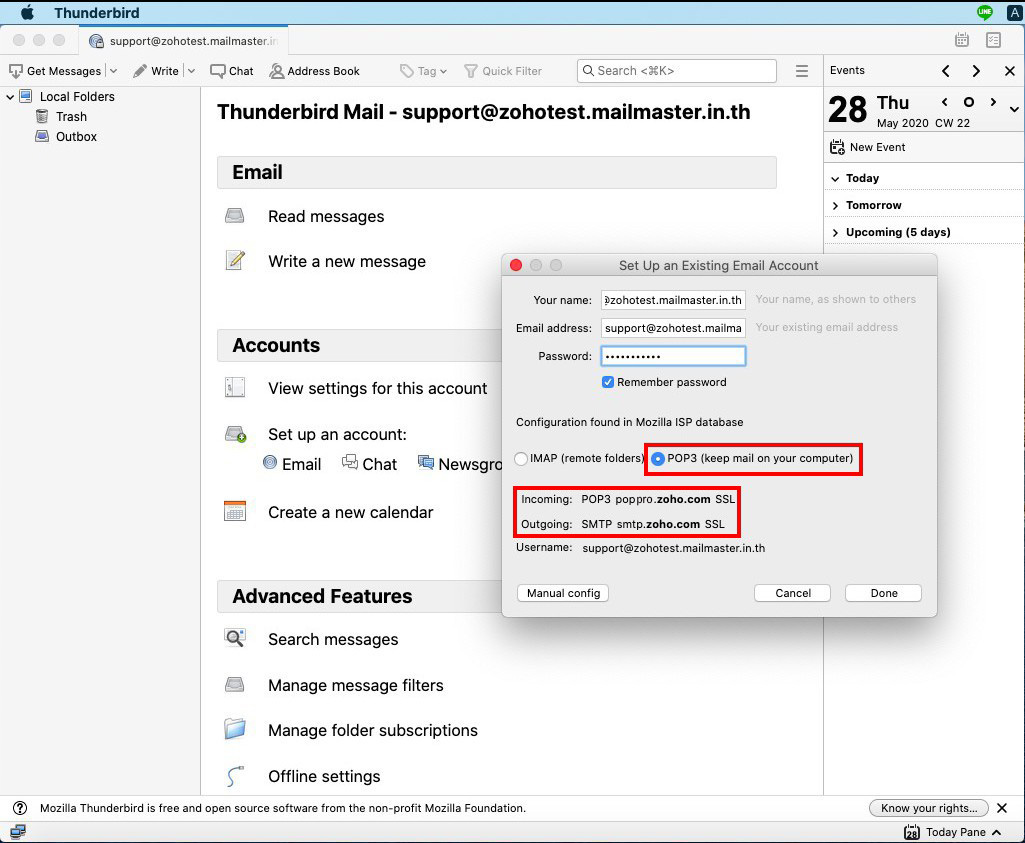Click the Your name input field
Image resolution: width=1025 pixels, height=843 pixels.
point(673,300)
